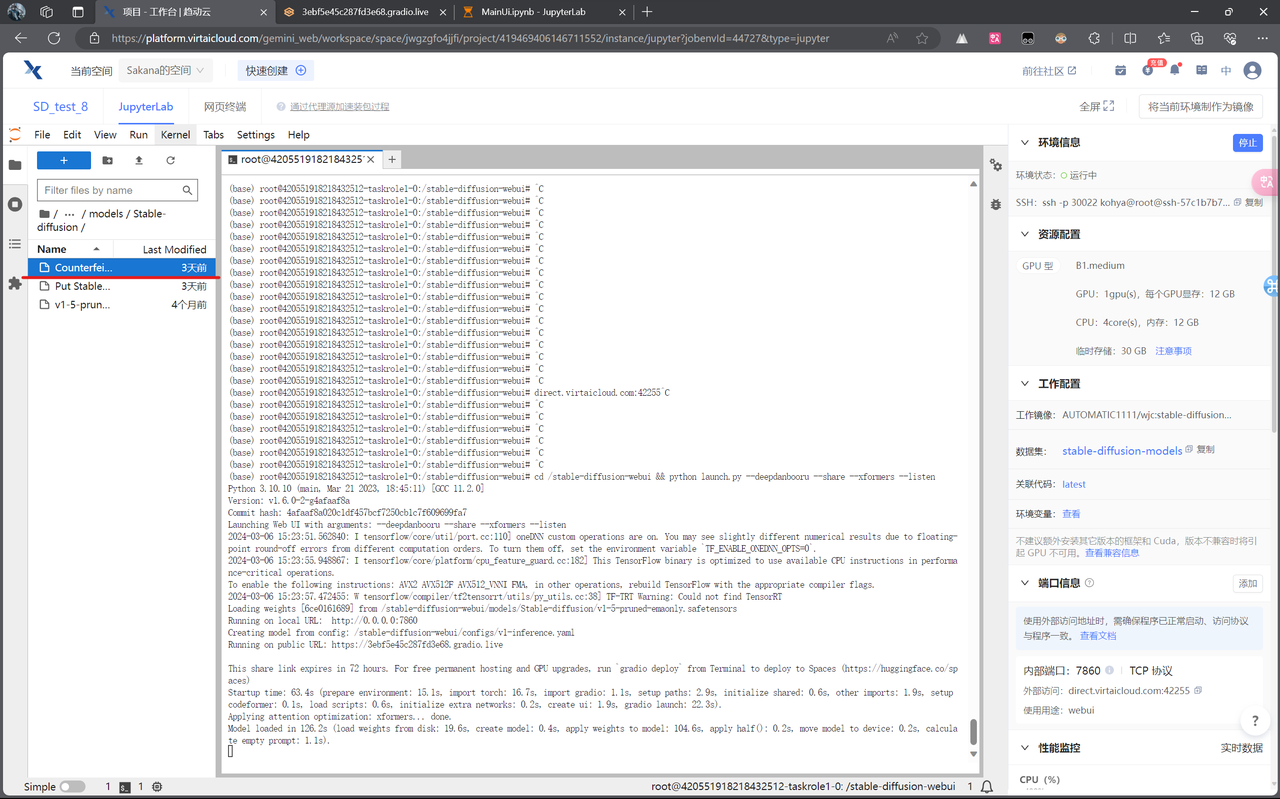Click the upload files icon

click(139, 160)
